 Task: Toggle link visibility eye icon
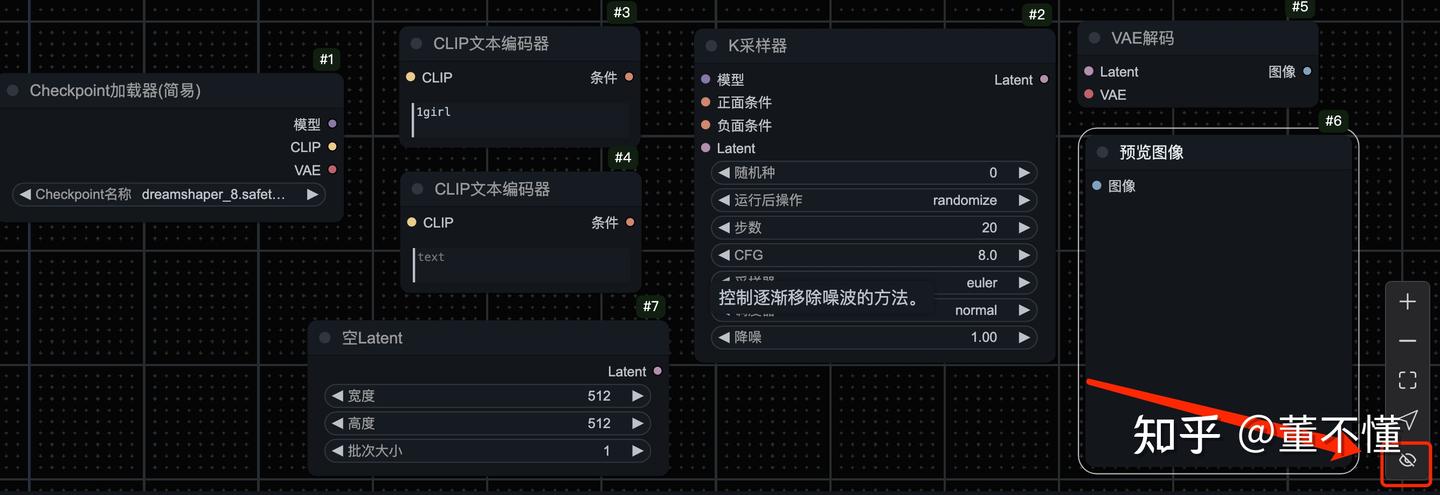click(x=1407, y=460)
